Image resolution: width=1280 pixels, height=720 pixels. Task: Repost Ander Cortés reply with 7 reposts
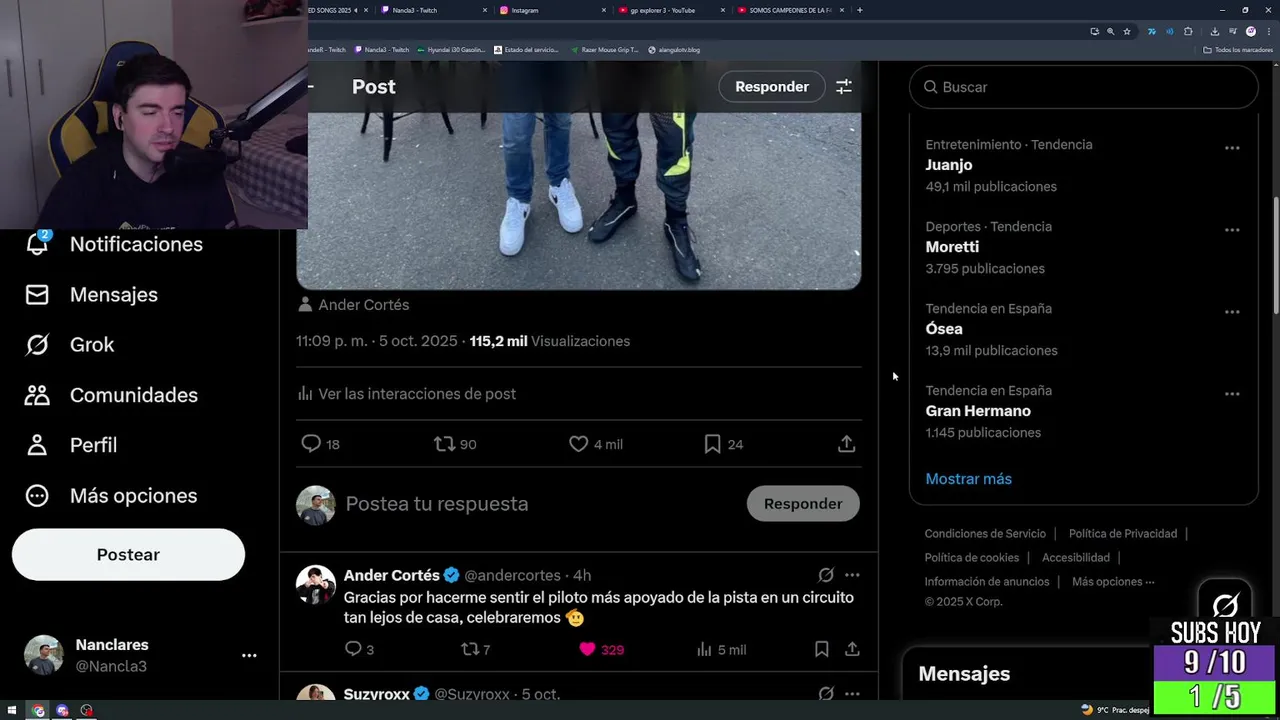[475, 649]
